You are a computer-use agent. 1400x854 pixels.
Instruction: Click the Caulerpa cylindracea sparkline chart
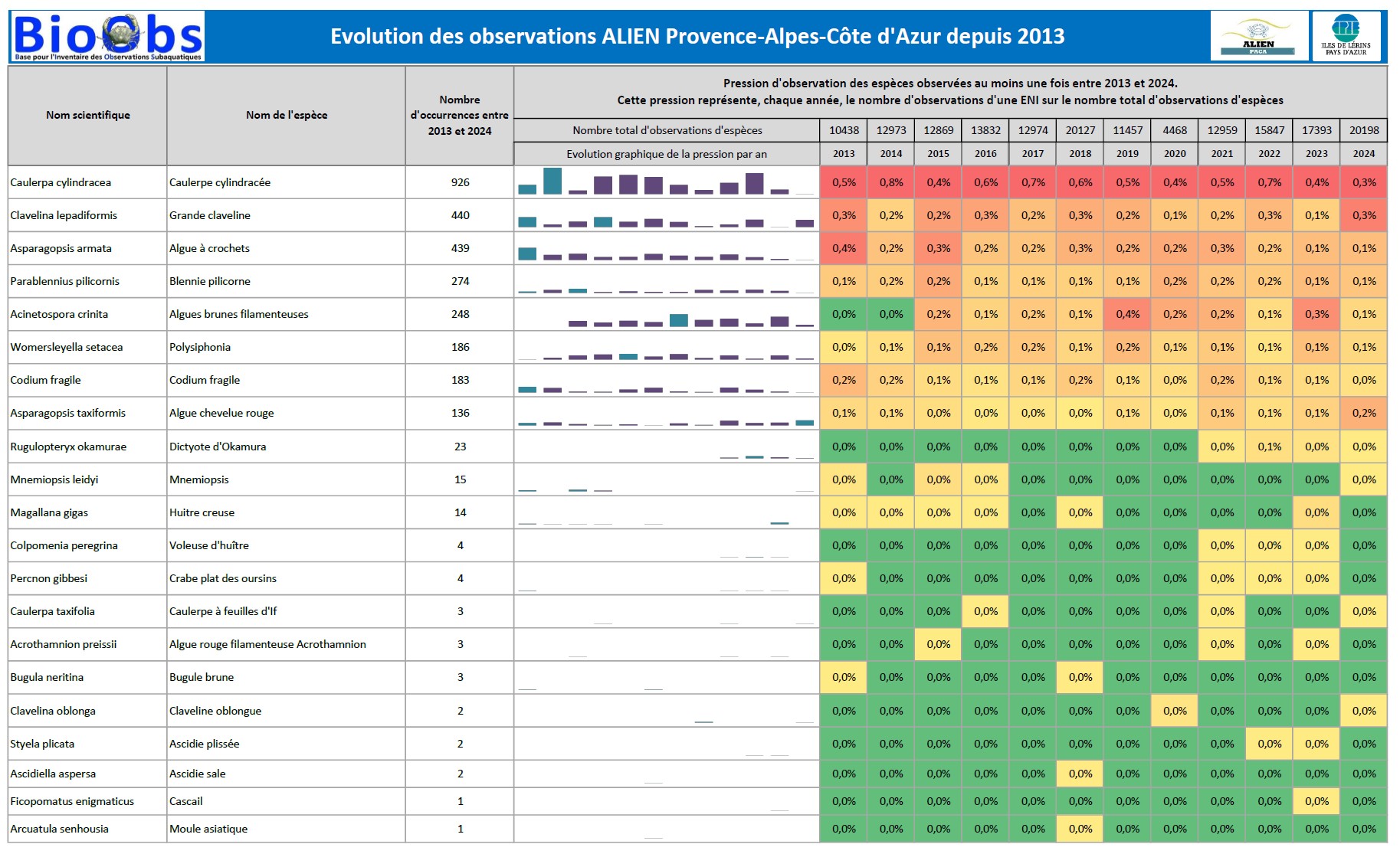coord(666,183)
